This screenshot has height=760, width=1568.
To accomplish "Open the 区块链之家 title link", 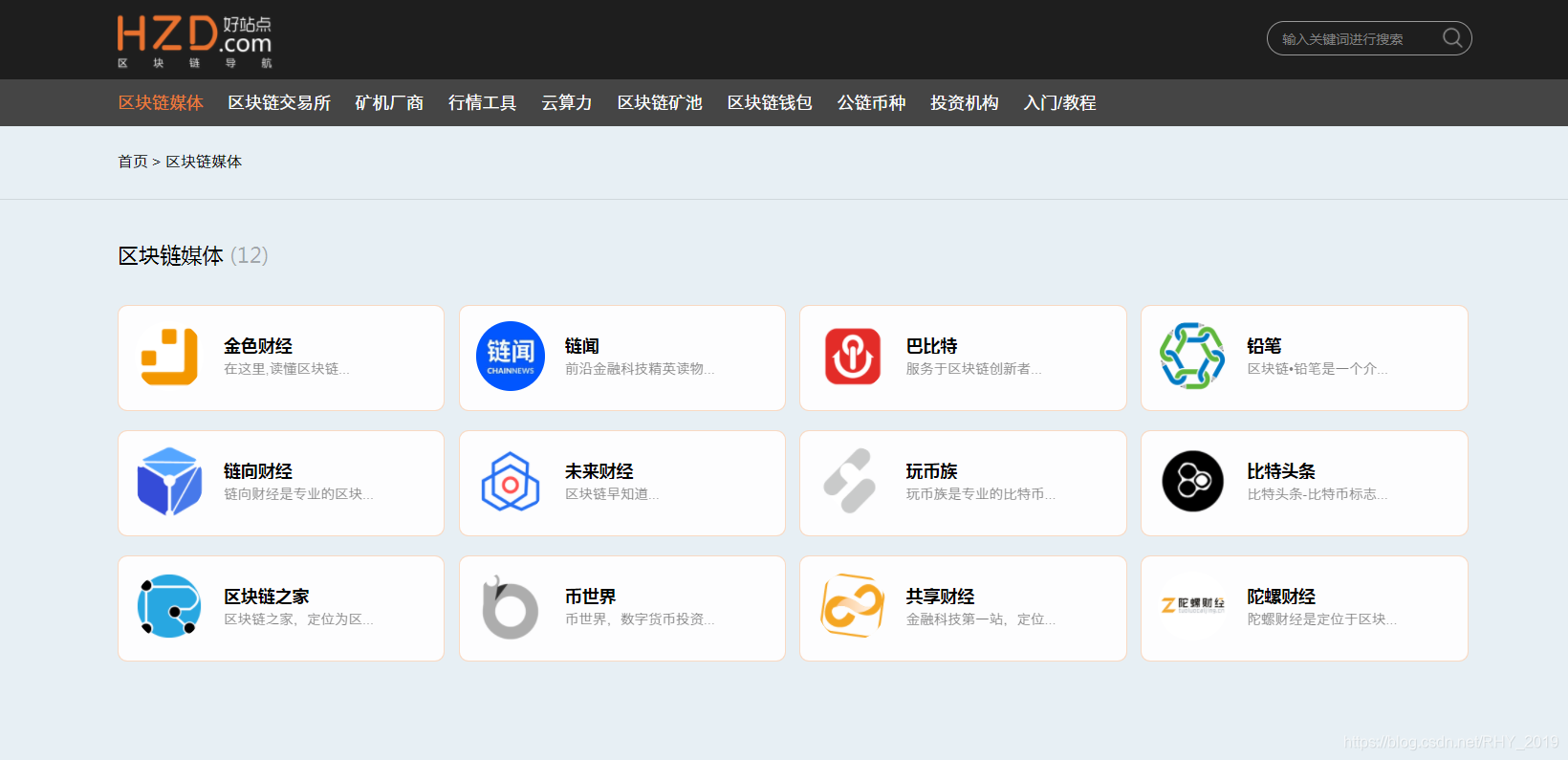I will click(267, 597).
